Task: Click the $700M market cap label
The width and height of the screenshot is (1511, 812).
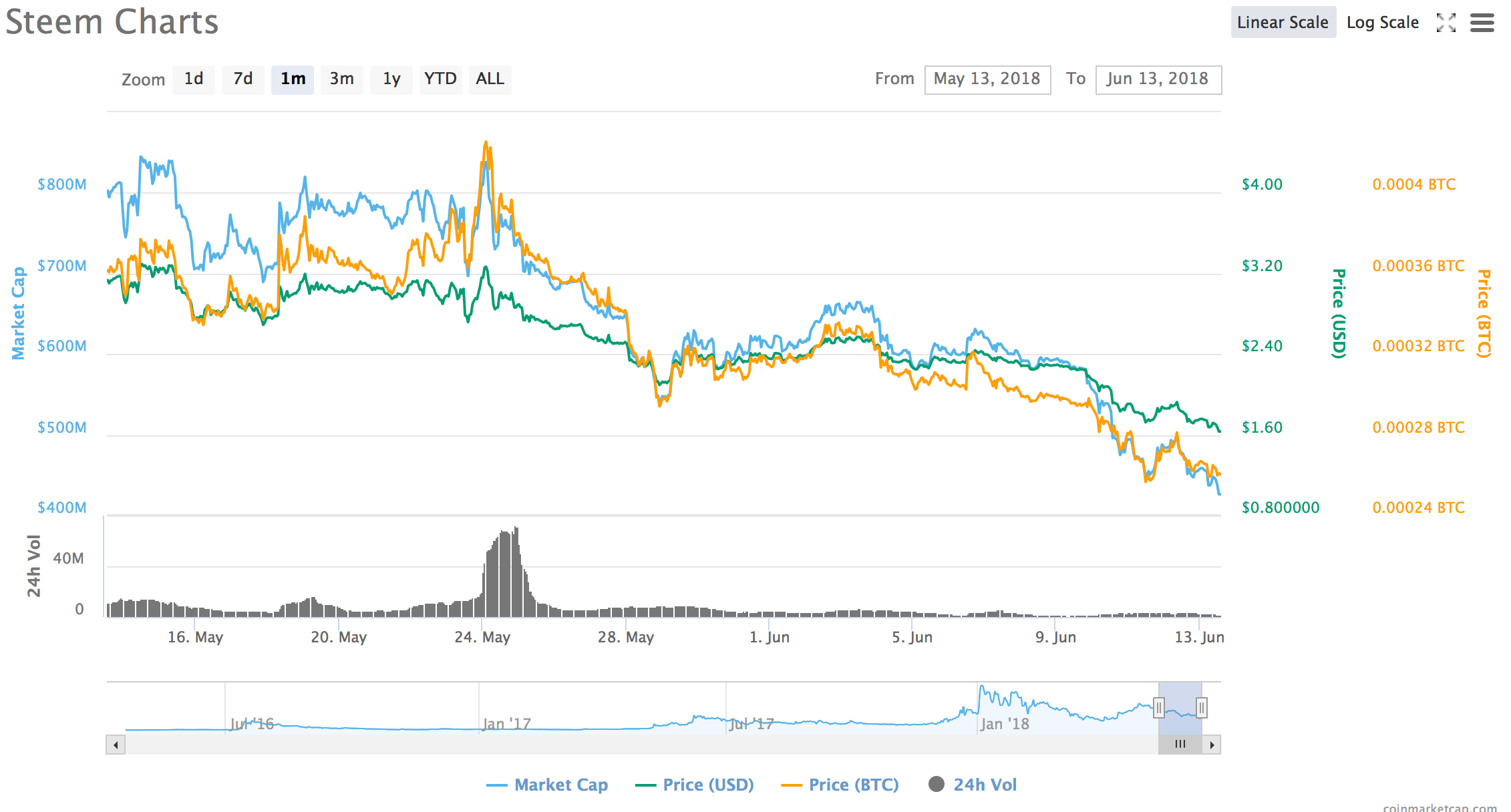Action: 62,266
